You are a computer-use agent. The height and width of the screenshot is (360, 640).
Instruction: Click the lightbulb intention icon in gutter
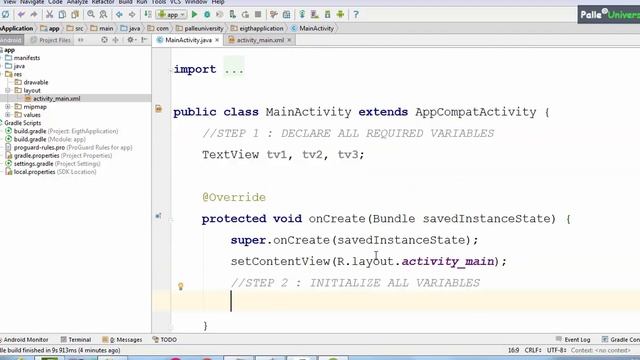[181, 286]
